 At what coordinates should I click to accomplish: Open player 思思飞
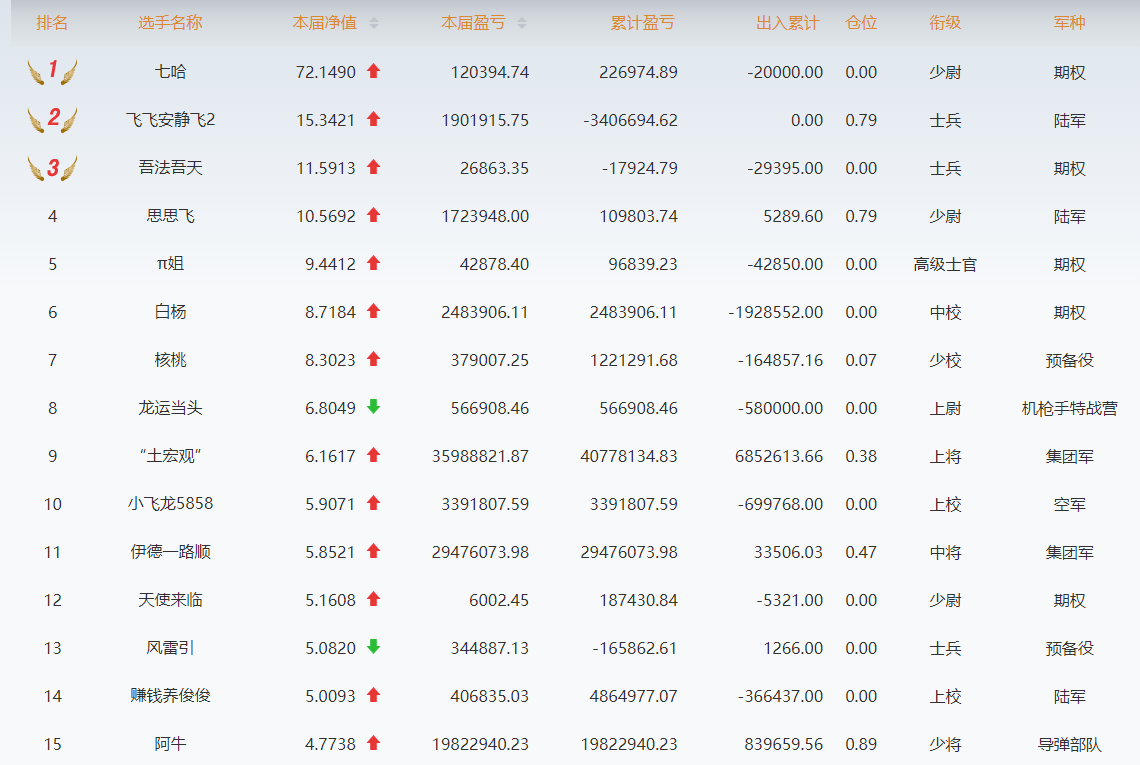click(170, 215)
